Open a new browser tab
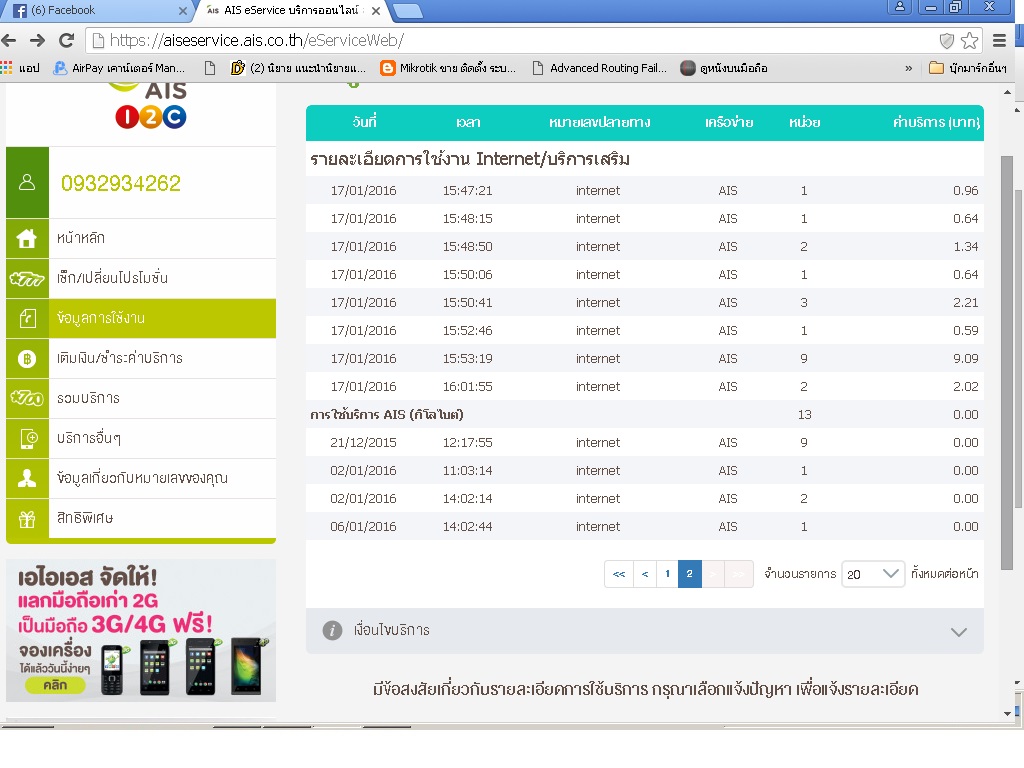Viewport: 1024px width, 768px height. (x=407, y=10)
